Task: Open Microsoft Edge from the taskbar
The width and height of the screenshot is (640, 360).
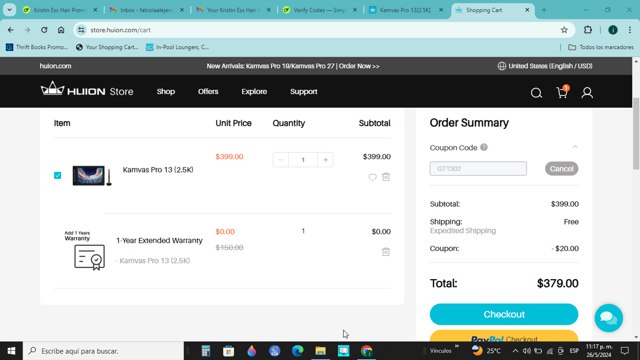Action: [298, 351]
